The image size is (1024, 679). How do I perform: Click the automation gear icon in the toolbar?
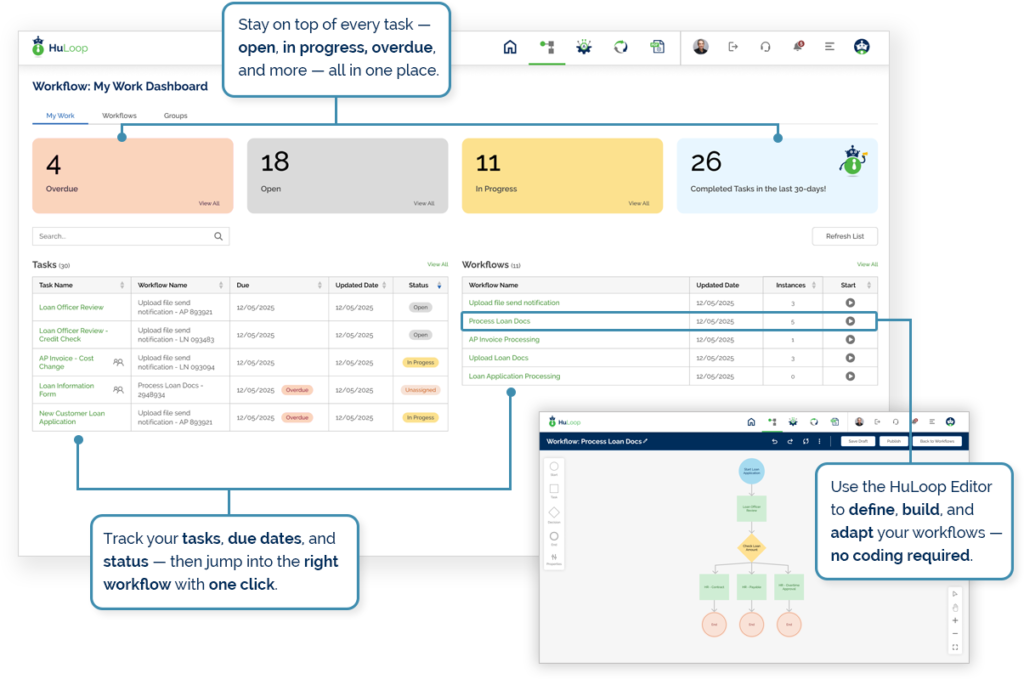584,46
